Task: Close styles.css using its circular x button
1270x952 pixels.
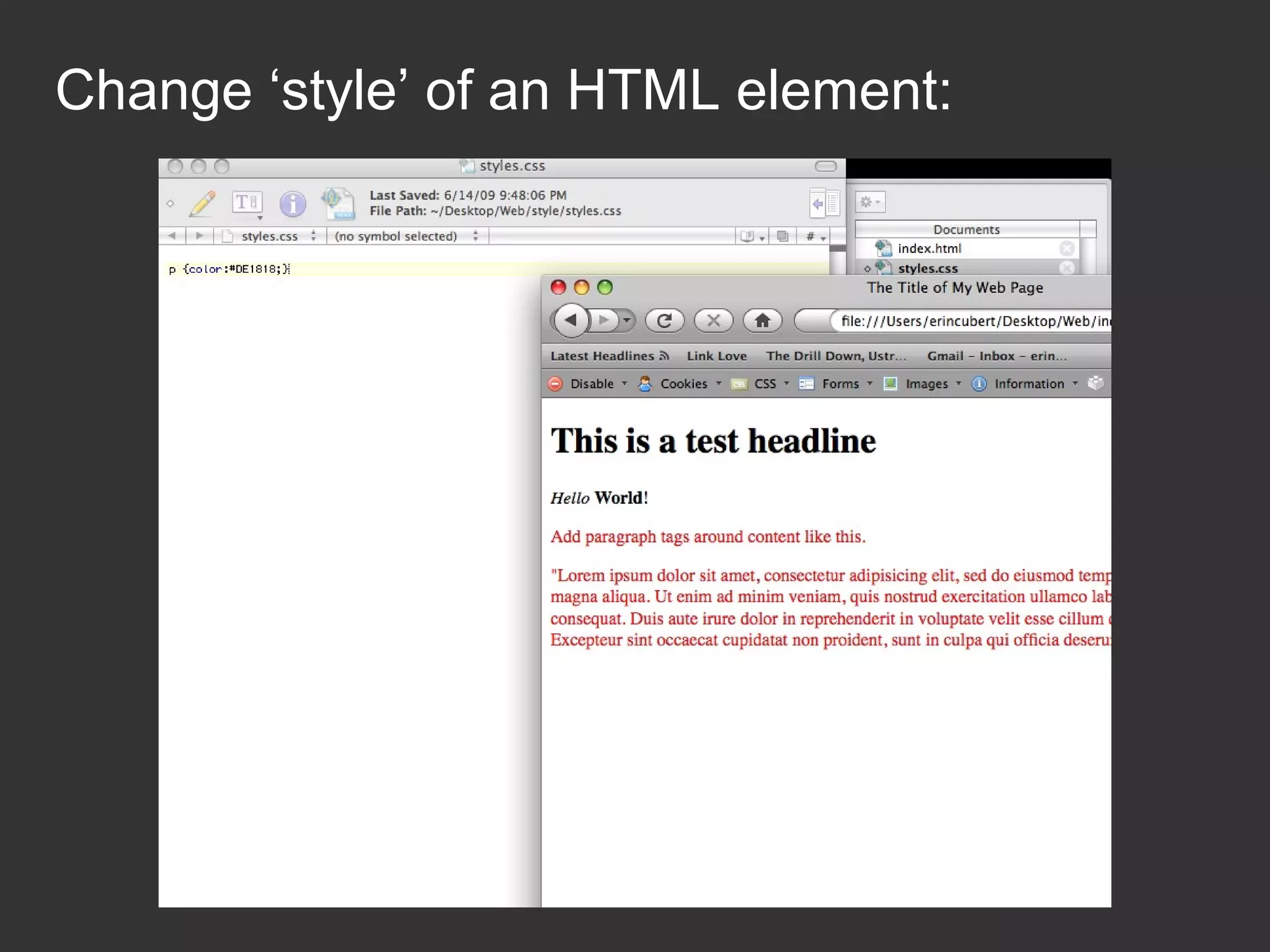Action: coord(1067,268)
